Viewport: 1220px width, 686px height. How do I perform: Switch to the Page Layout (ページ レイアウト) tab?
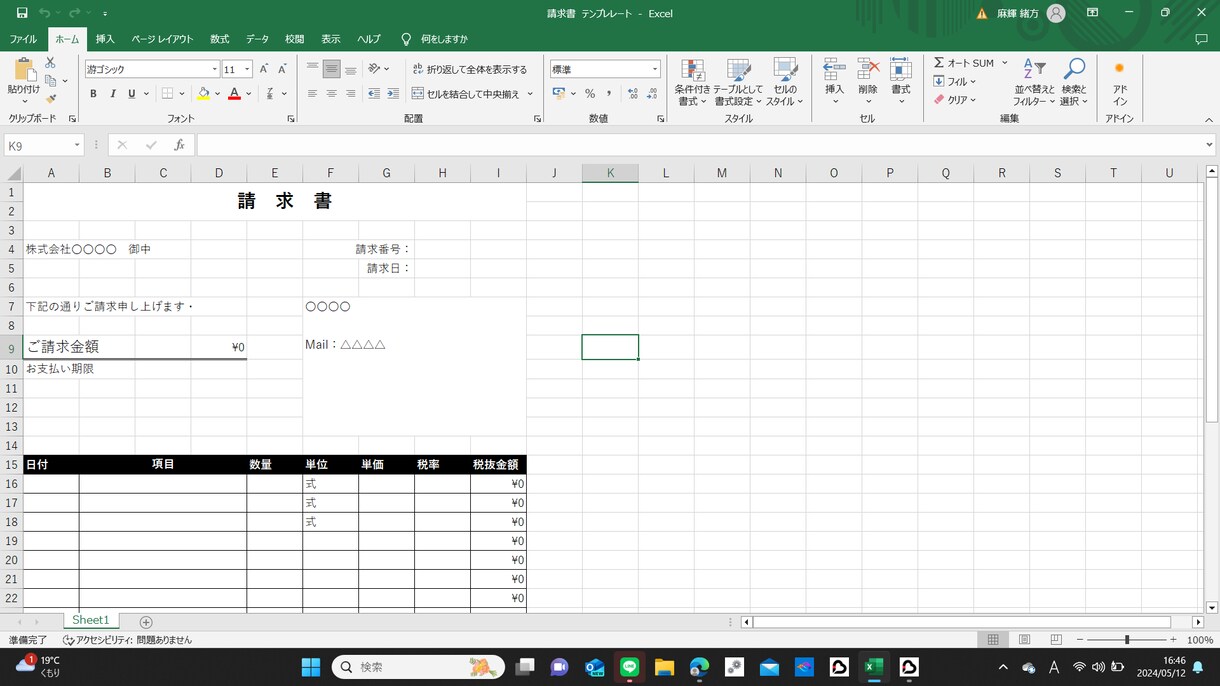click(x=162, y=39)
